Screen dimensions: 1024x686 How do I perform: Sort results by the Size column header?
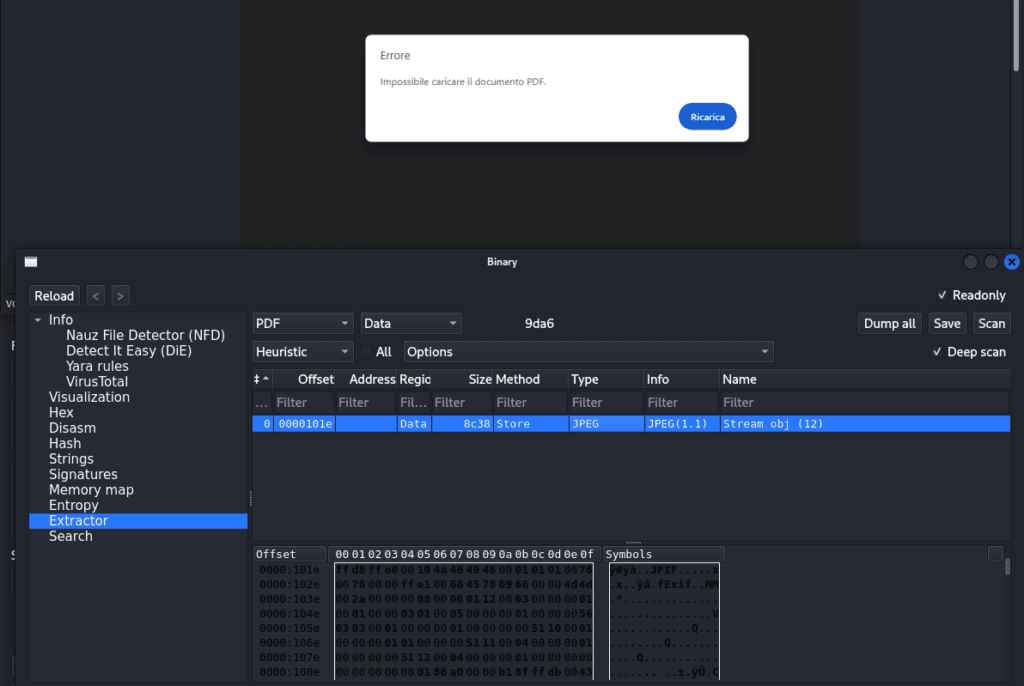tap(462, 380)
